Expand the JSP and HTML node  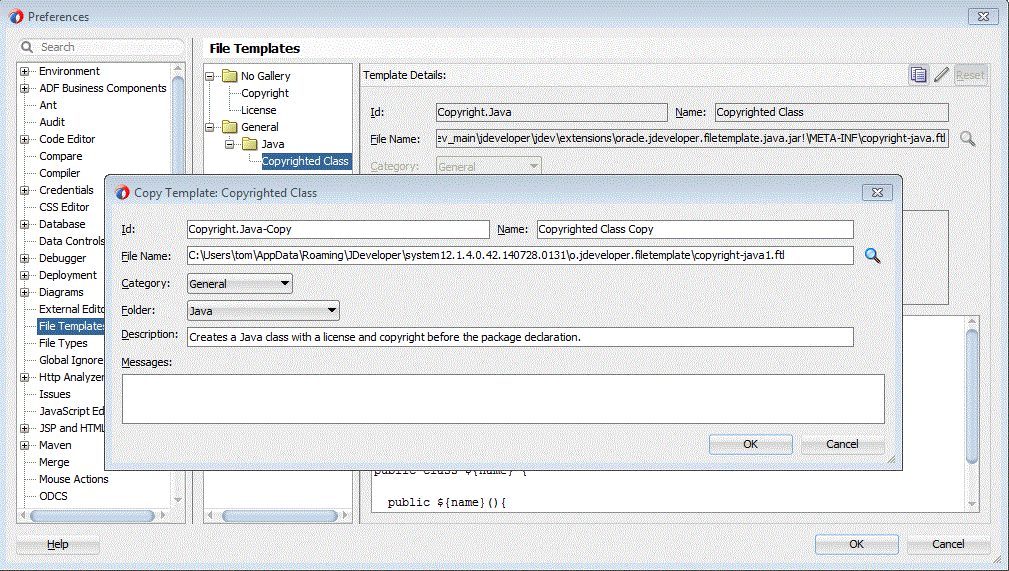click(24, 428)
